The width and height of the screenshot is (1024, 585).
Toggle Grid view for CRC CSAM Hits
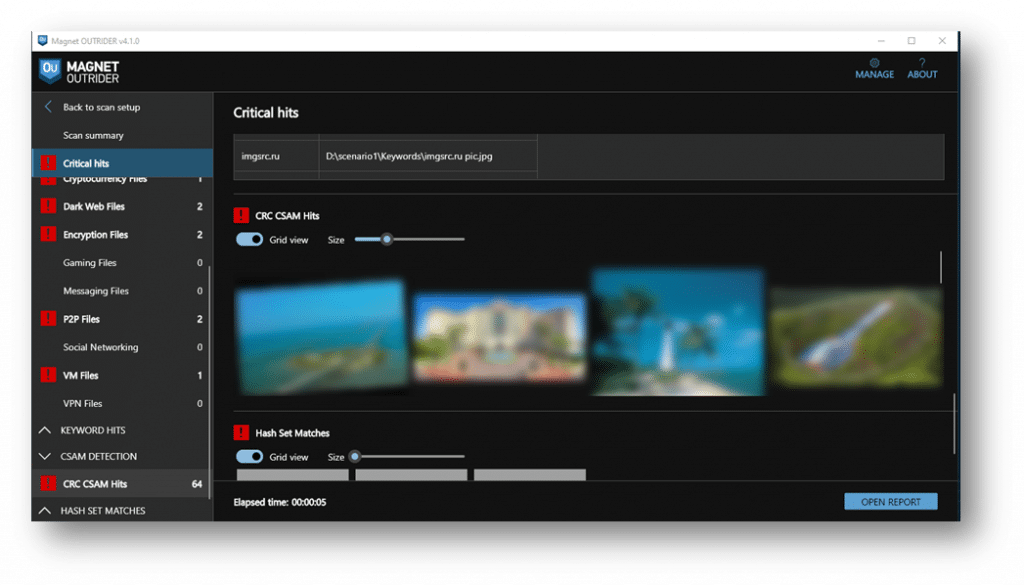(x=249, y=240)
